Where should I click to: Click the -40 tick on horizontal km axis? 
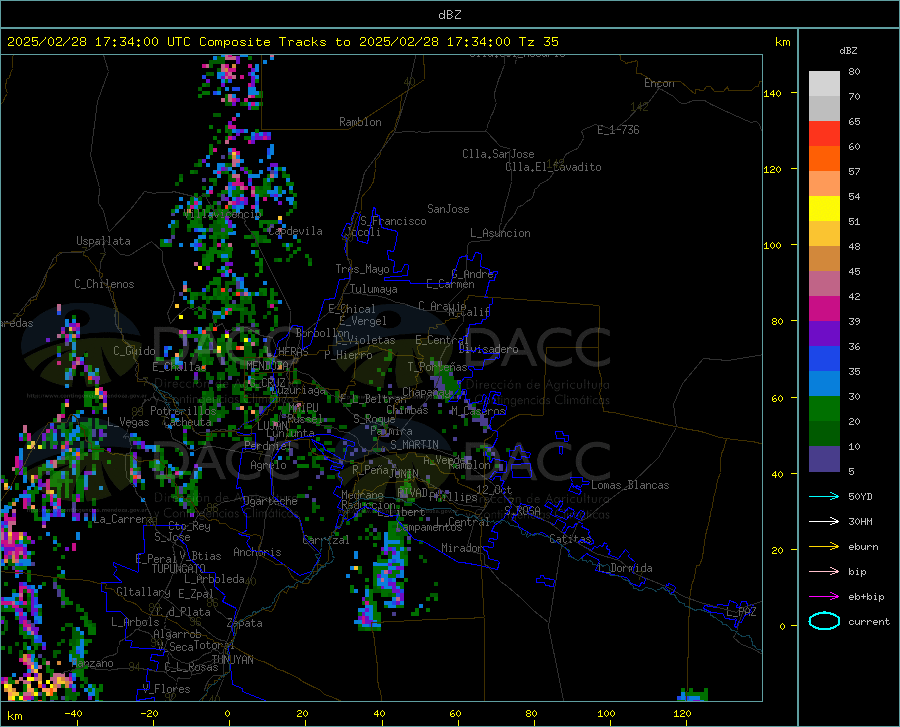tap(73, 714)
